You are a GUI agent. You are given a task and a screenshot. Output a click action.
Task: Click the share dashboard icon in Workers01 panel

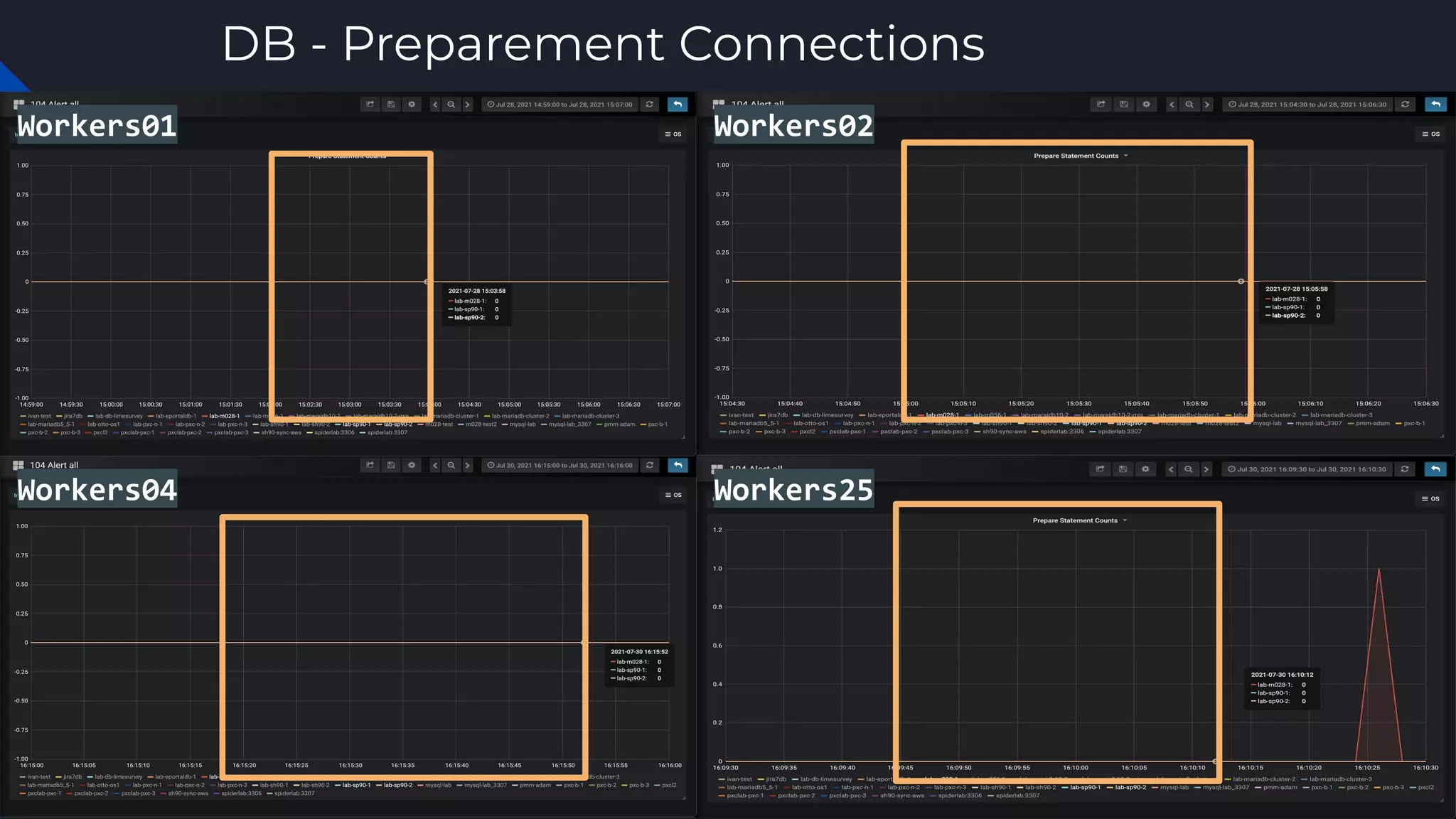point(370,105)
